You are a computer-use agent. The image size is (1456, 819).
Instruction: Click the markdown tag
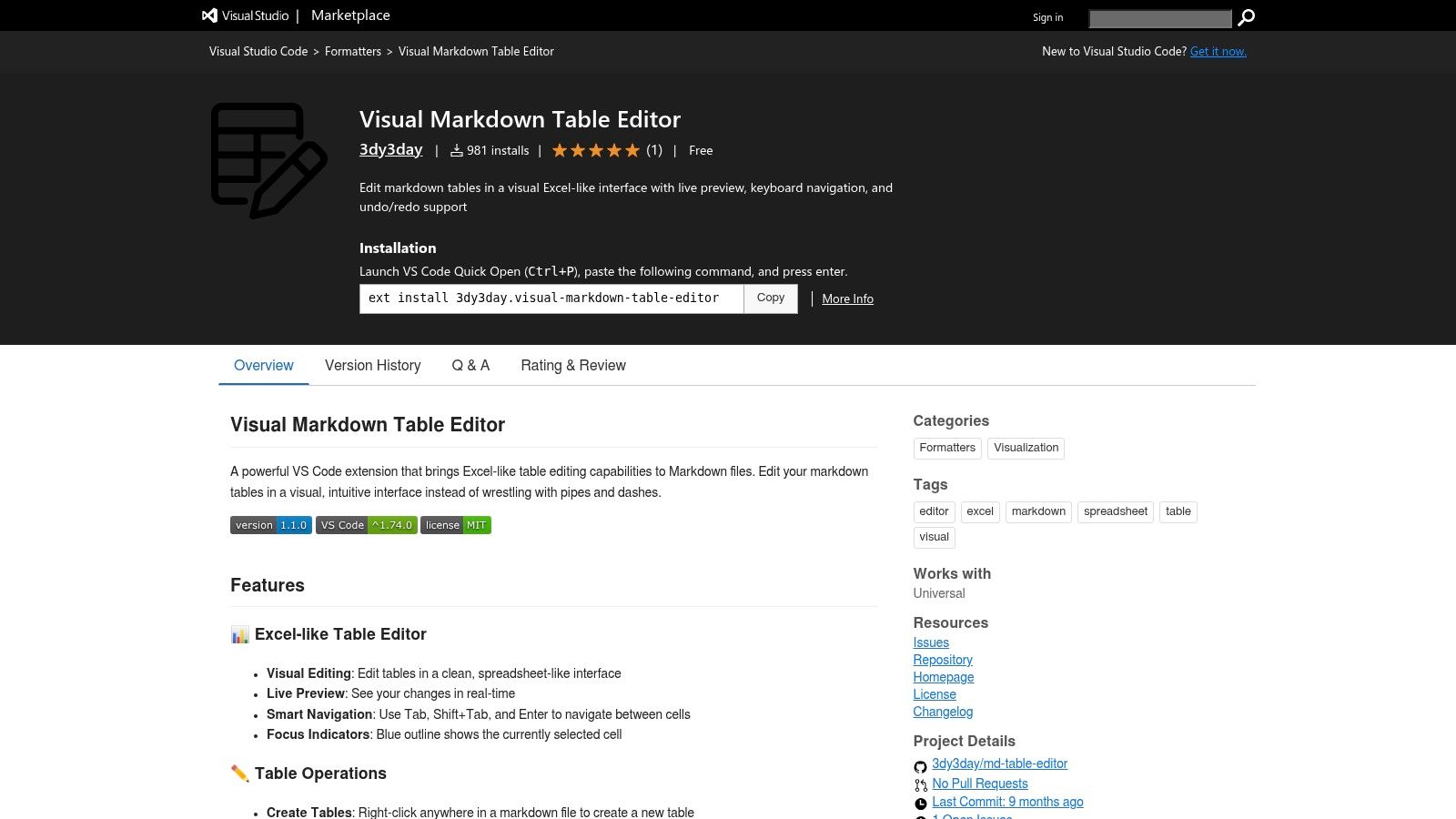point(1038,511)
